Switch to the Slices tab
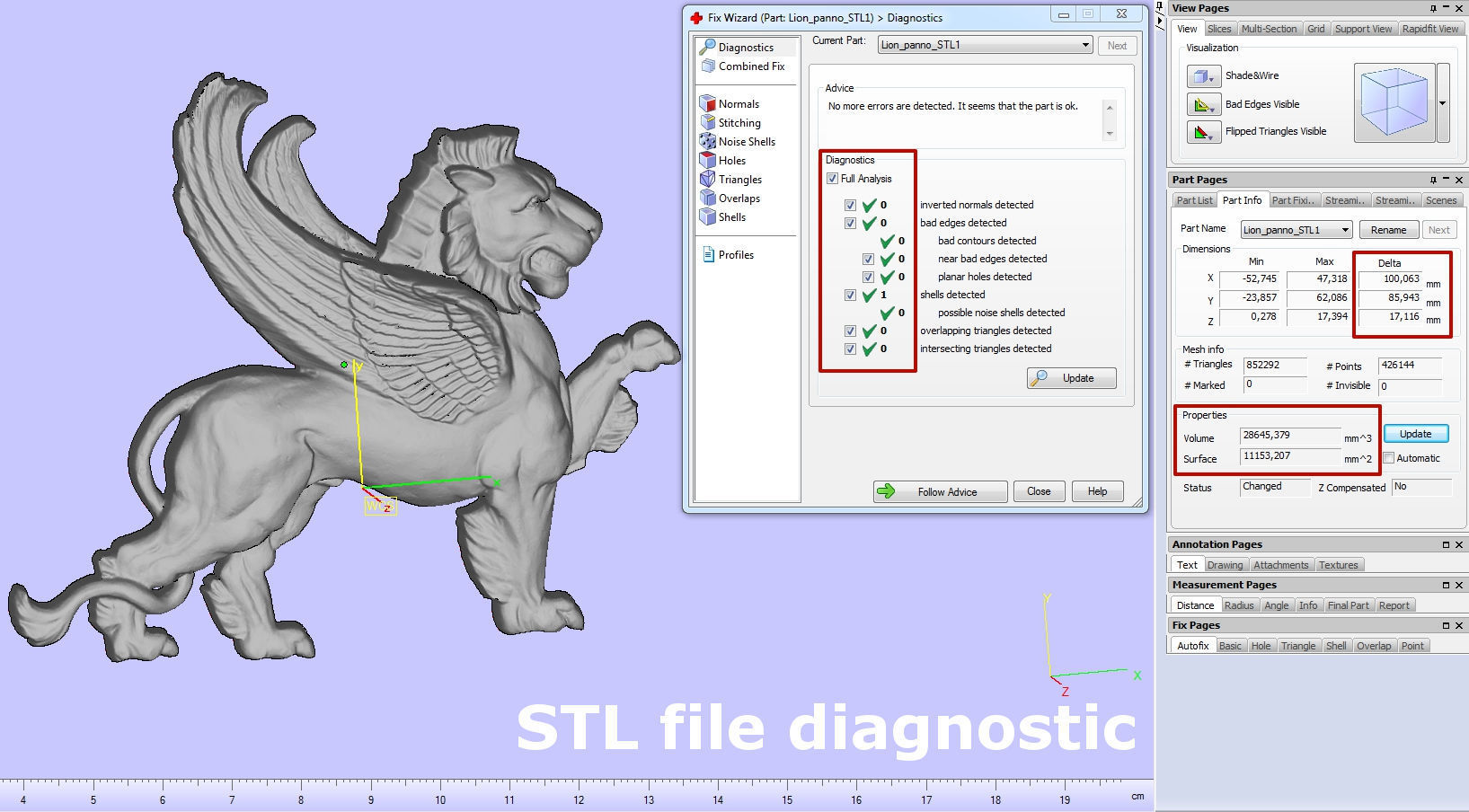 tap(1219, 29)
